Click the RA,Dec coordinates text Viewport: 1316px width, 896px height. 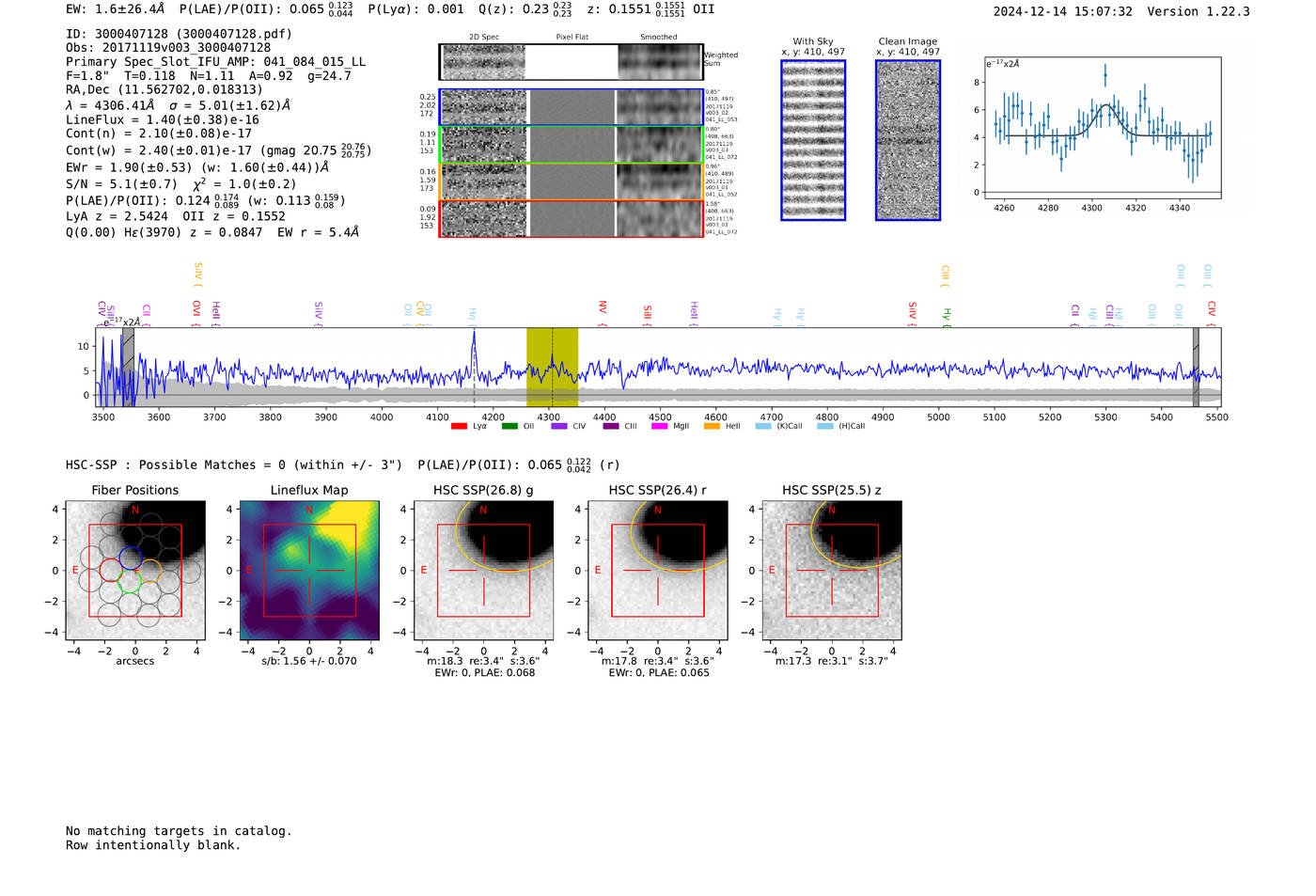click(x=164, y=90)
